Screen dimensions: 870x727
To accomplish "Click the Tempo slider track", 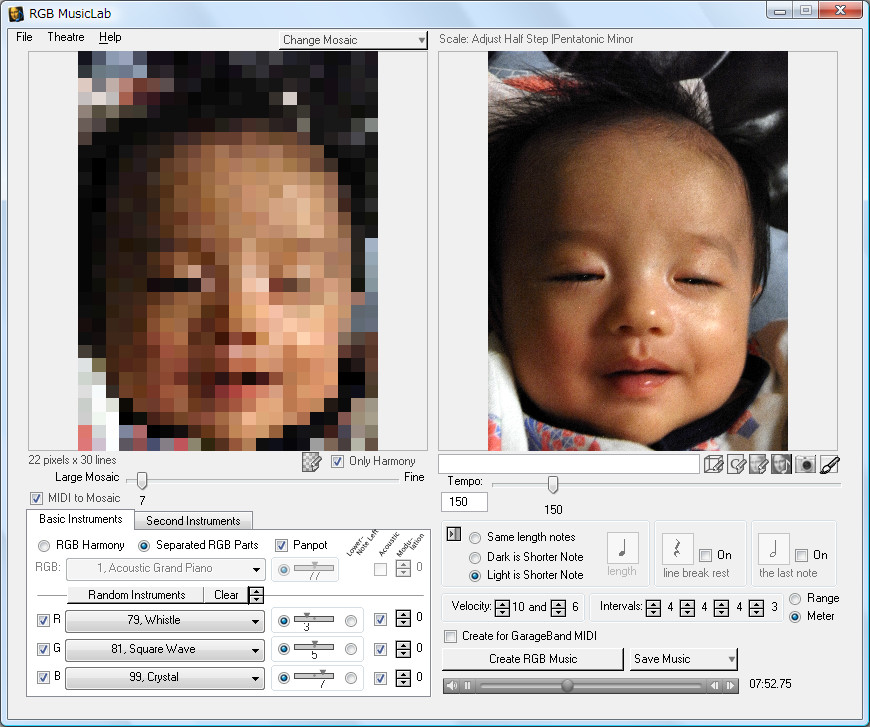I will point(666,484).
